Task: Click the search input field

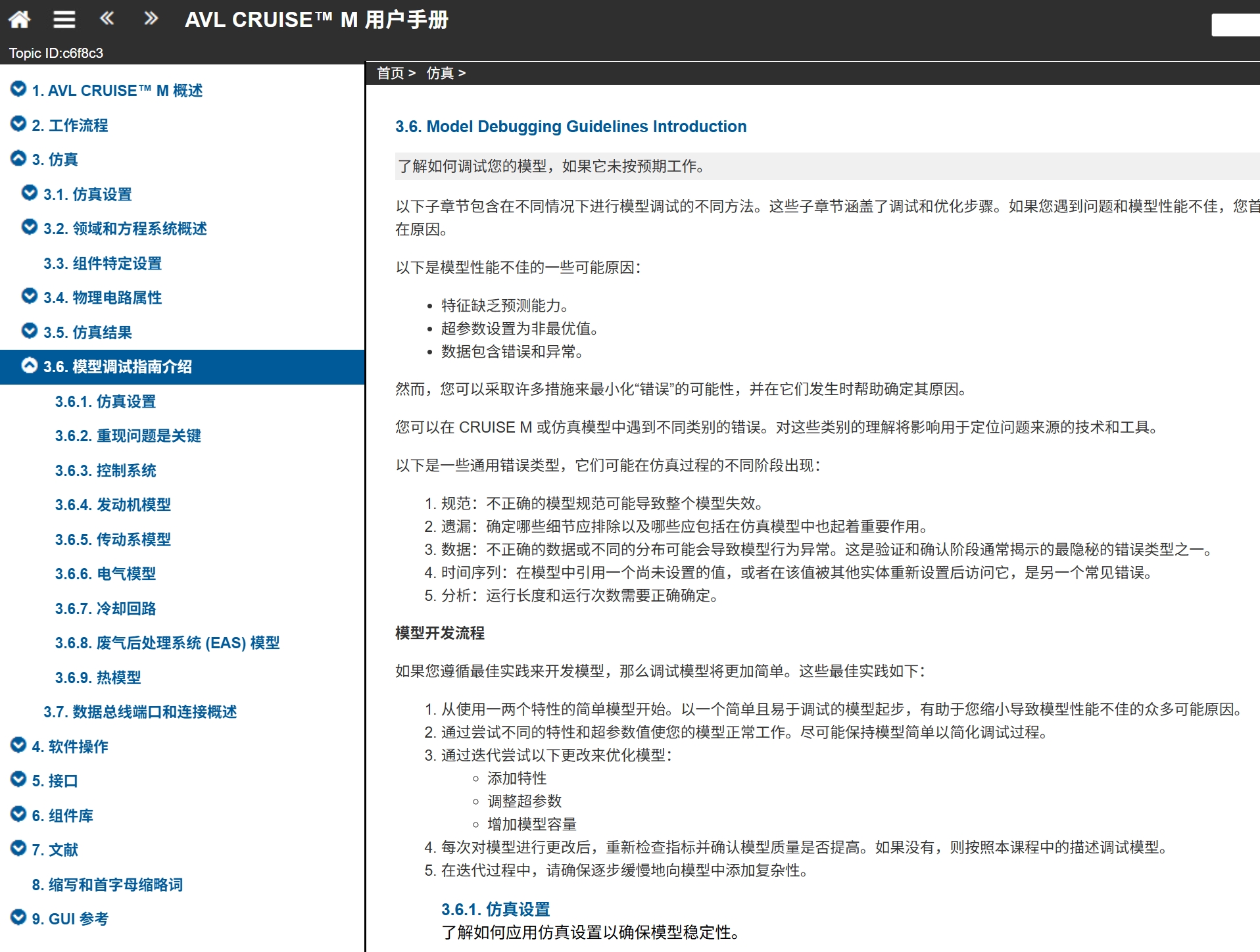Action: 1236,25
